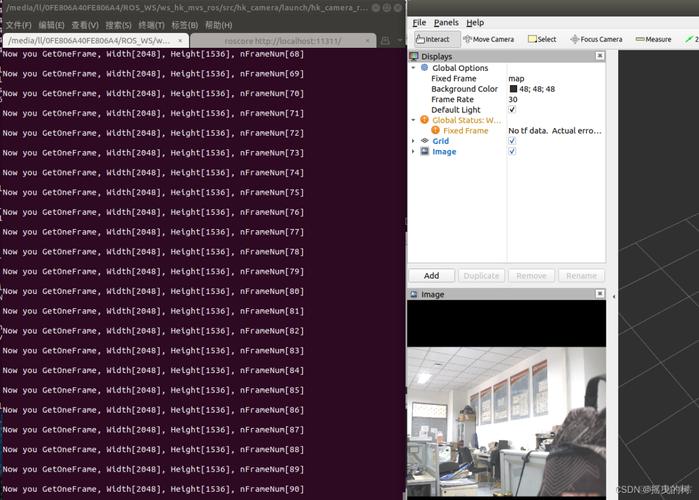Screen dimensions: 699x500
Task: Select the Default Light property label
Action: pos(456,110)
